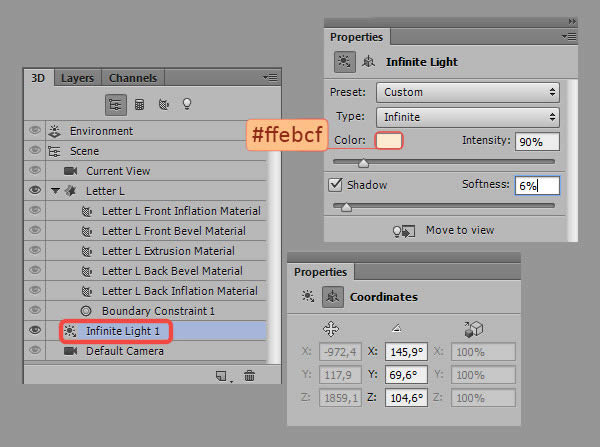Click Properties tab of Infinite Light panel
The height and width of the screenshot is (447, 600).
(x=356, y=37)
